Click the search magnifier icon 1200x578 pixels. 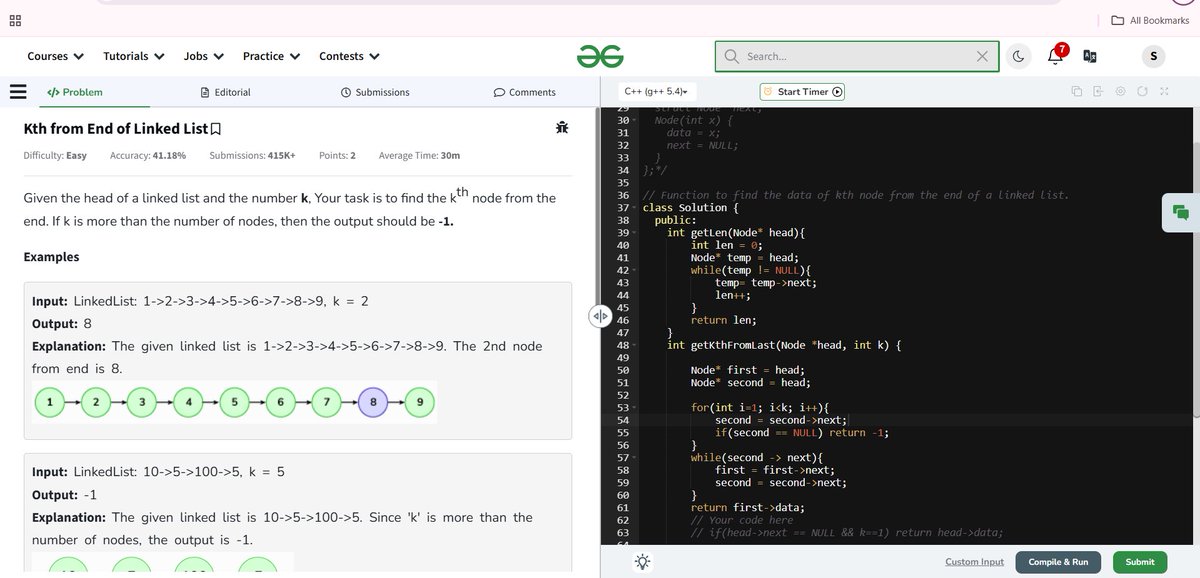pos(732,56)
